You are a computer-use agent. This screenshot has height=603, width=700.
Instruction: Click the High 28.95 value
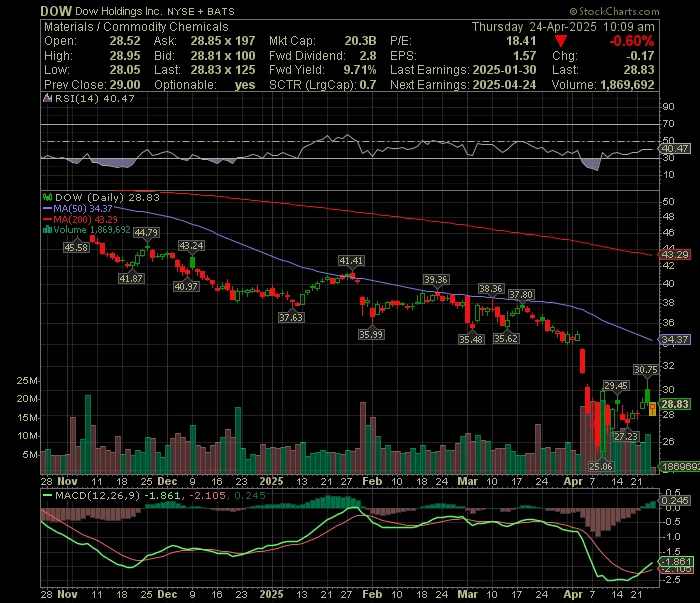pyautogui.click(x=125, y=56)
